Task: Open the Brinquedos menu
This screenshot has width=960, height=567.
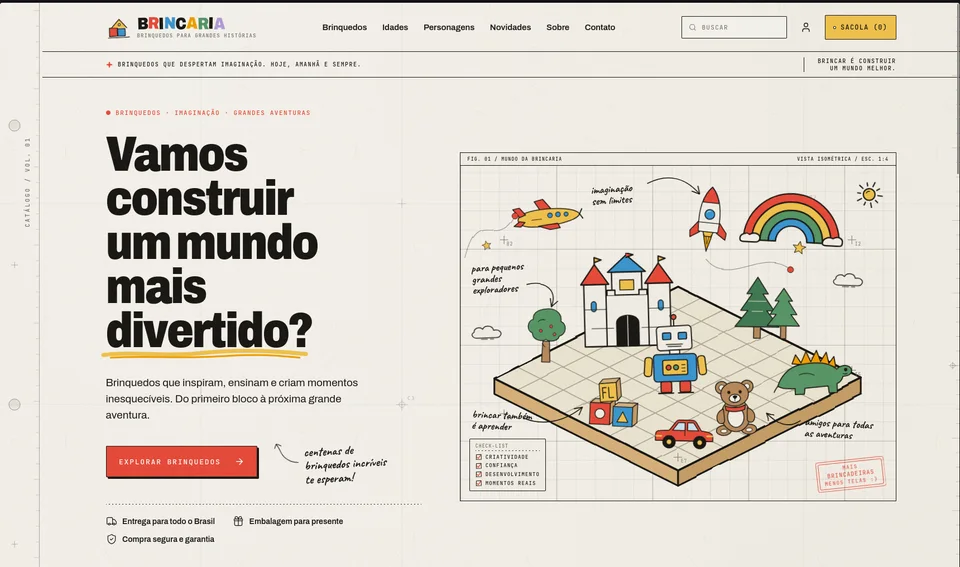Action: pyautogui.click(x=345, y=28)
